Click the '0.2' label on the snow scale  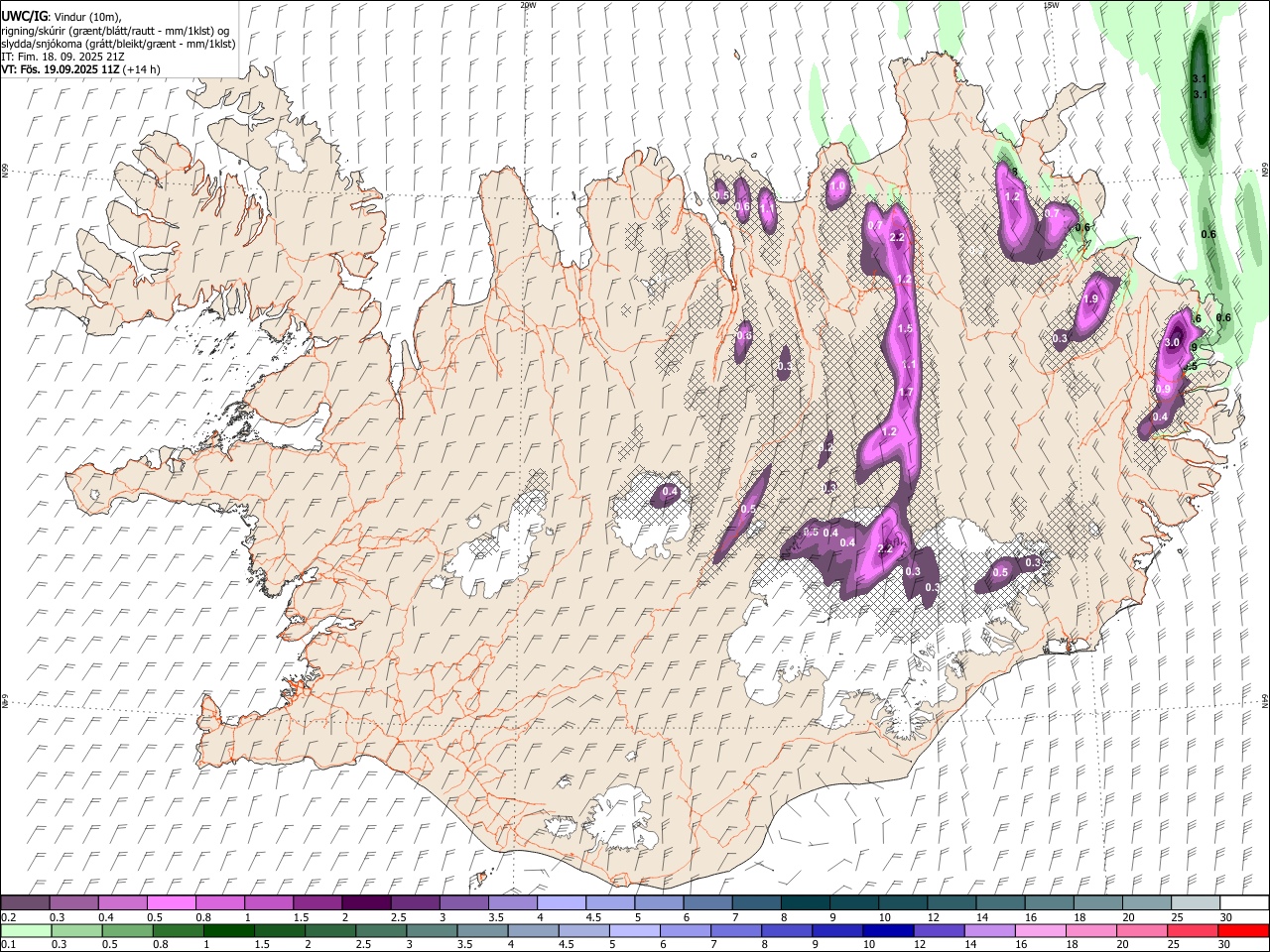8,916
